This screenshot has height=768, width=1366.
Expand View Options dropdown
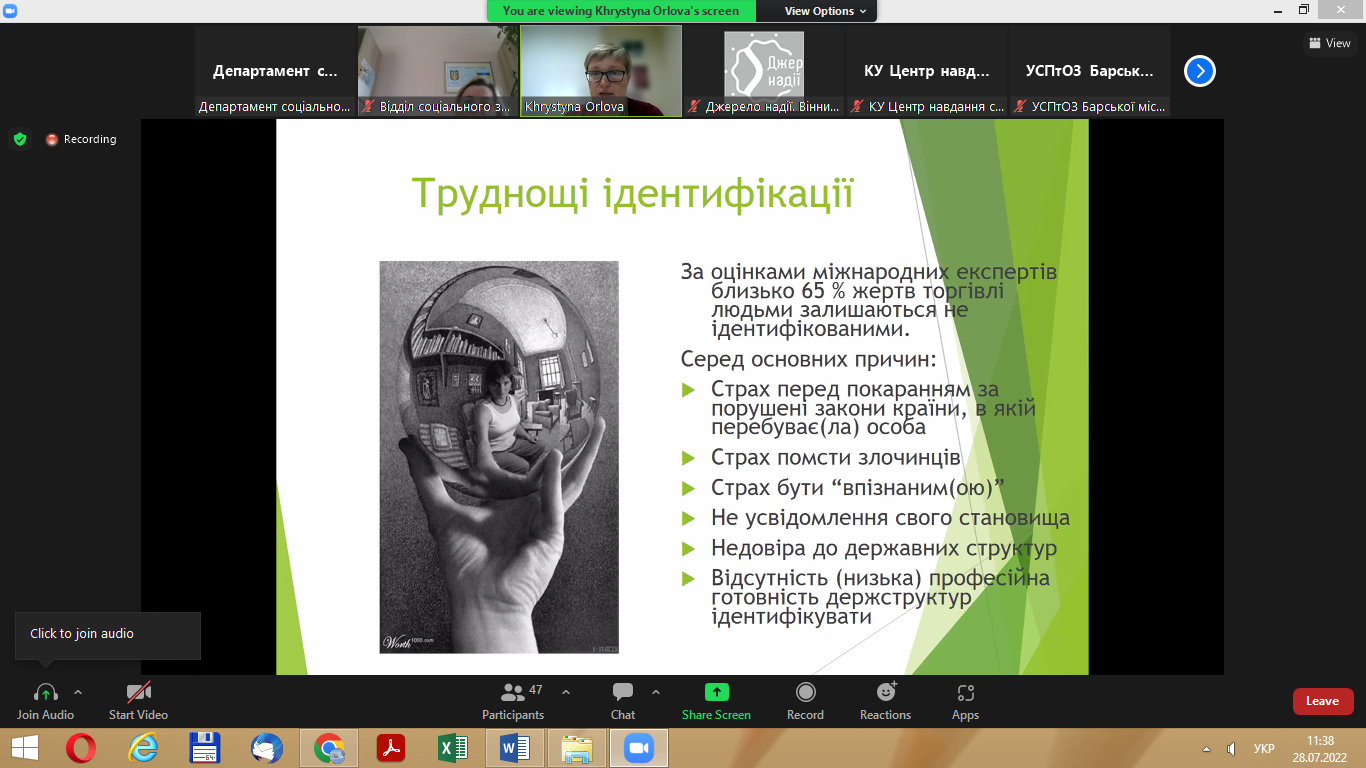818,11
